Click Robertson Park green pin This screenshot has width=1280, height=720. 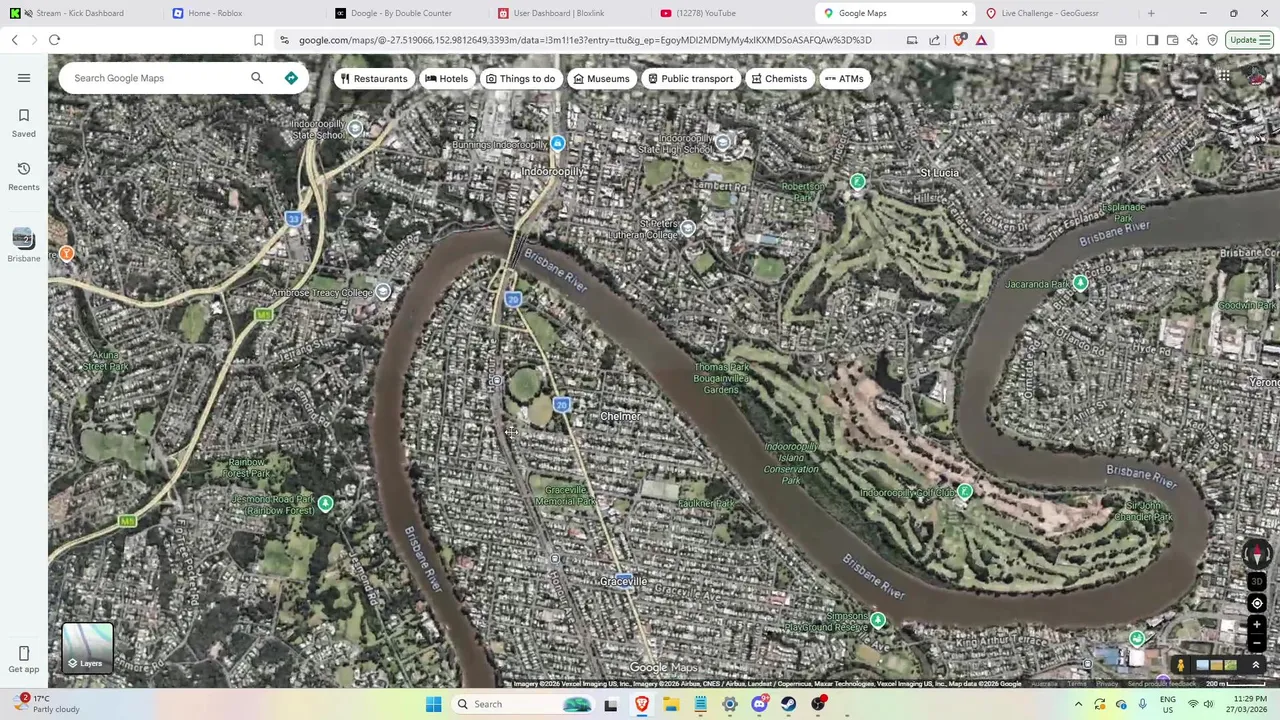857,182
